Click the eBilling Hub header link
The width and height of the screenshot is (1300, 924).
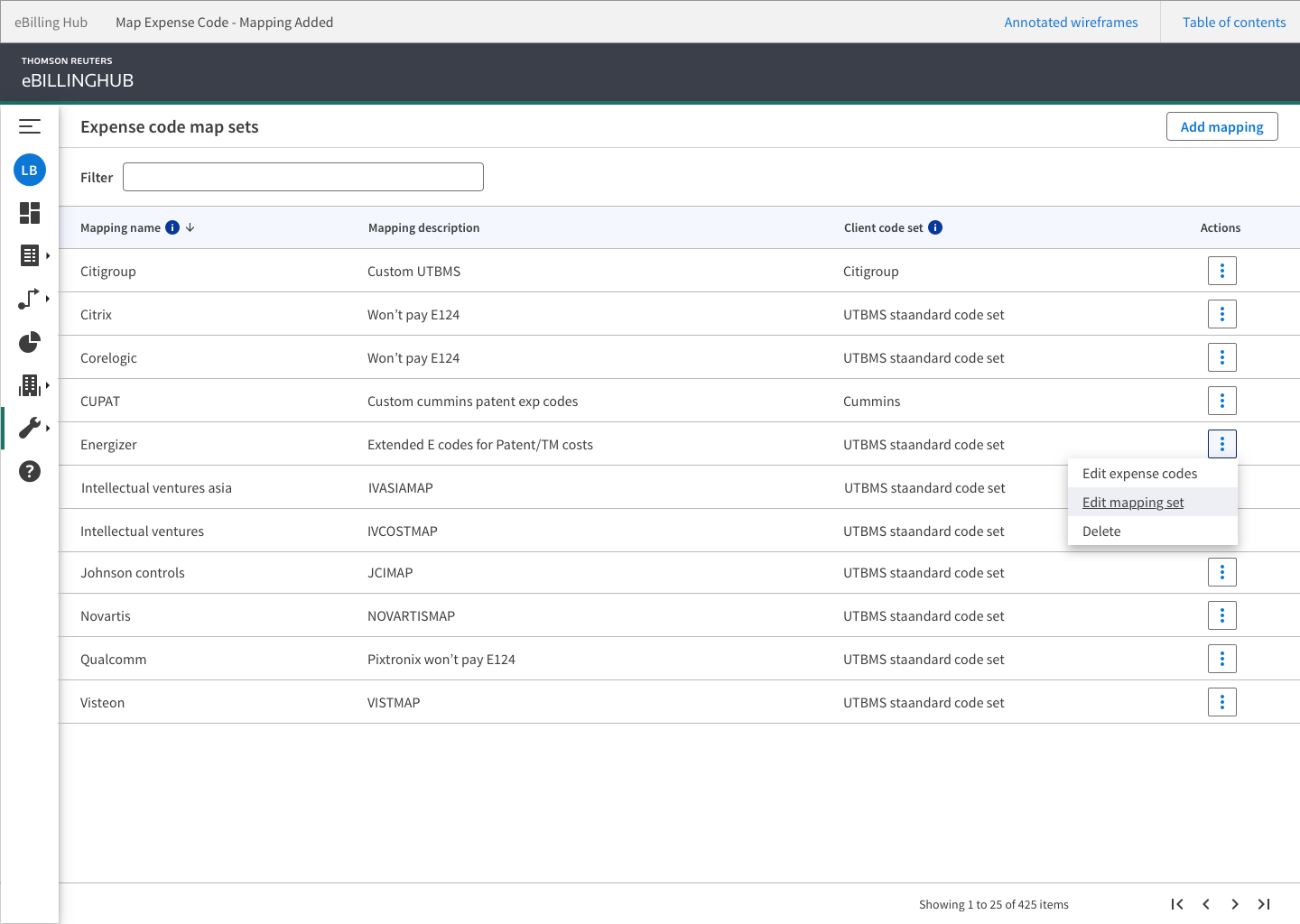click(51, 22)
